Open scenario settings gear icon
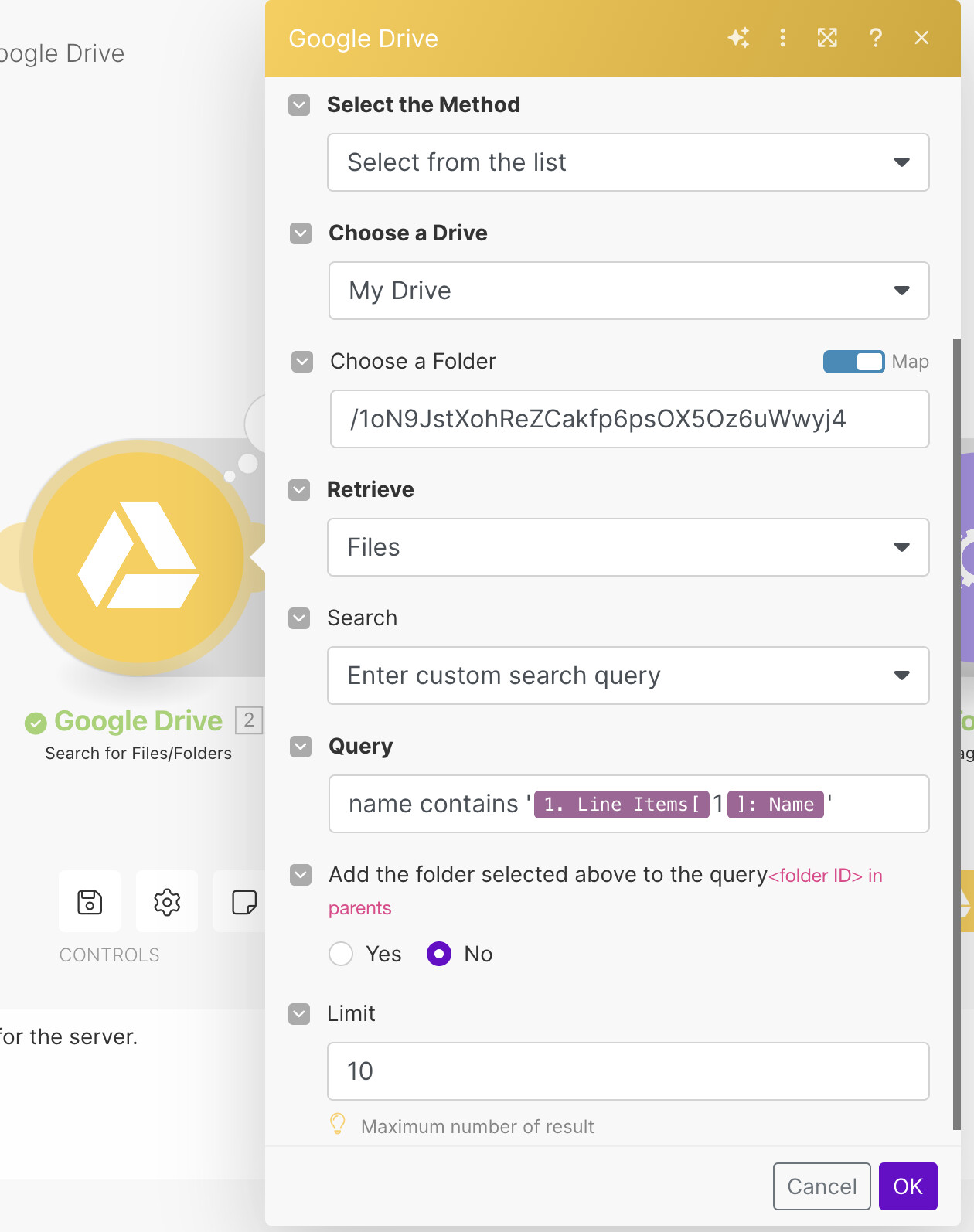 tap(167, 901)
